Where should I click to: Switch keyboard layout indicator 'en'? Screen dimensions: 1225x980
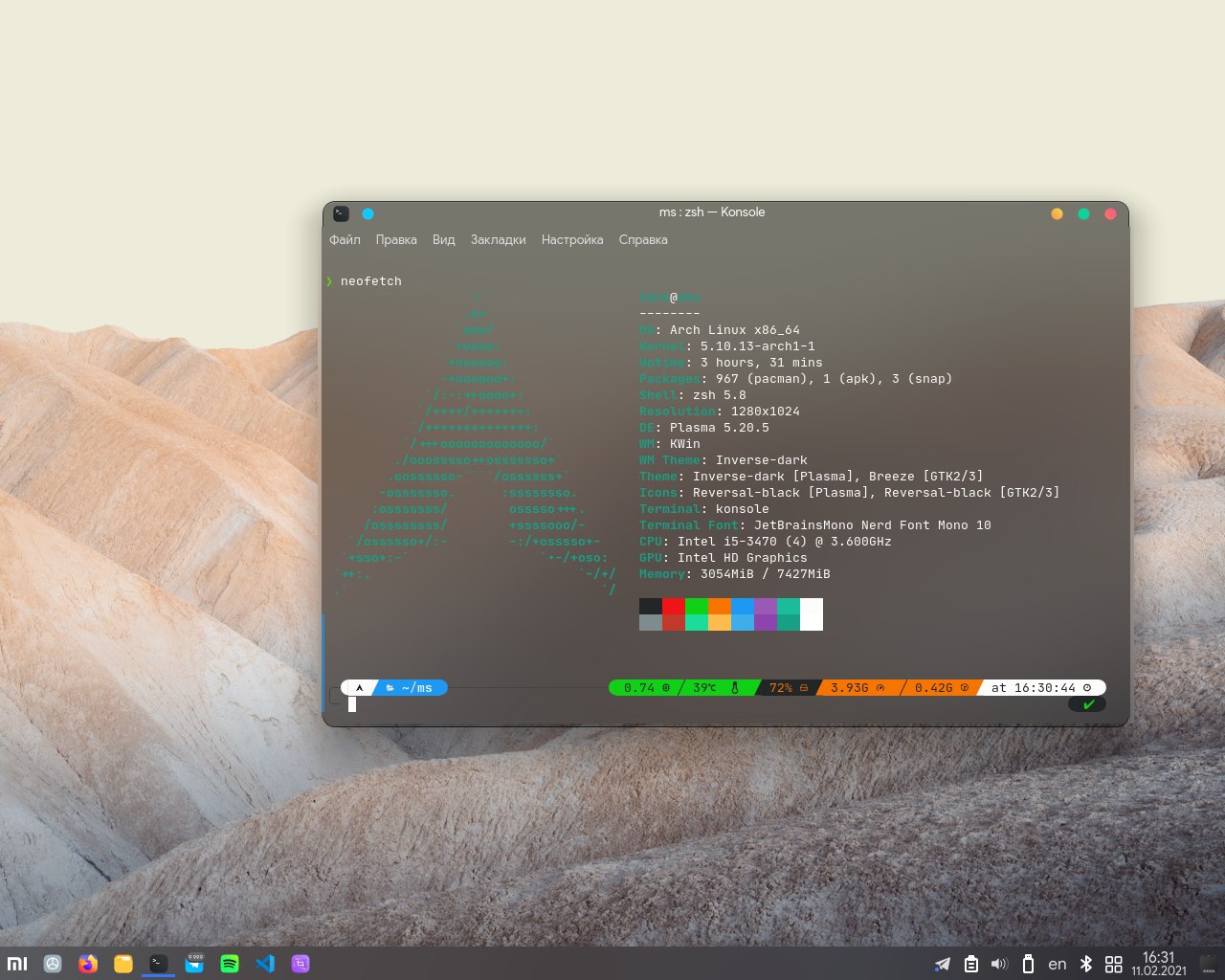(x=1058, y=964)
